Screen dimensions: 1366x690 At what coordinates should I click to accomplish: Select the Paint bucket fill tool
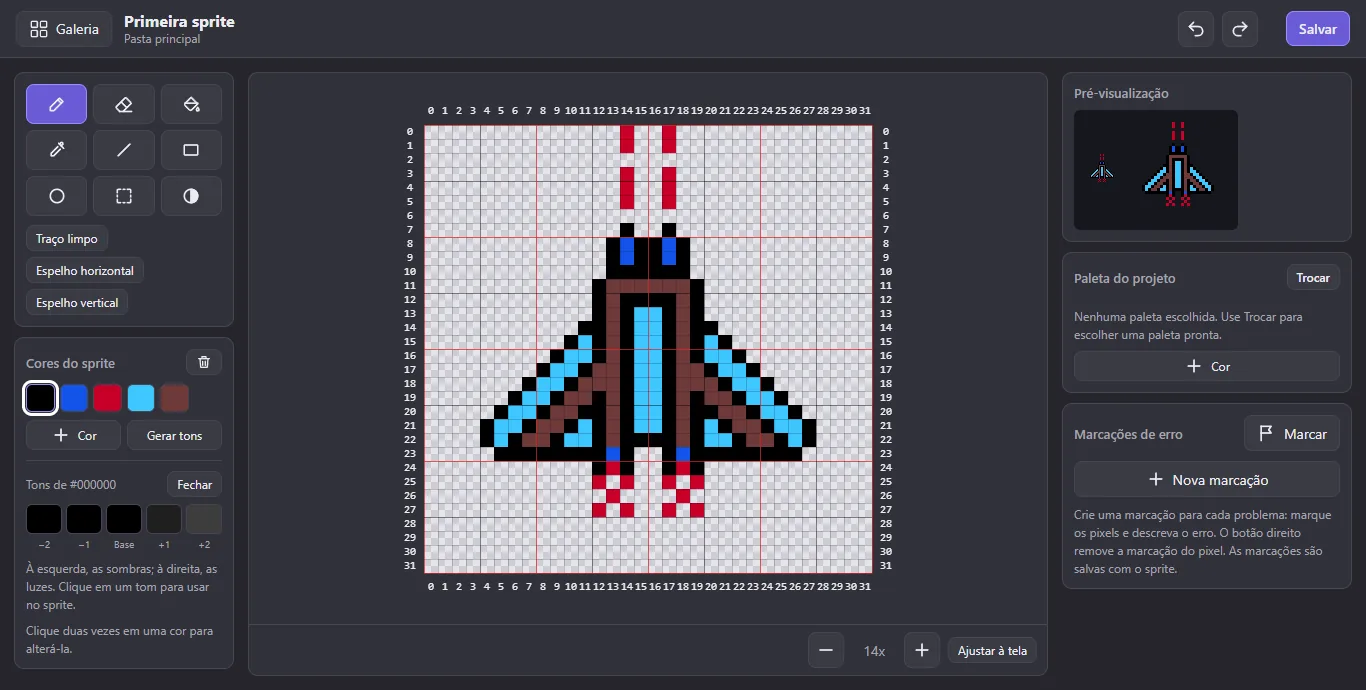point(191,104)
